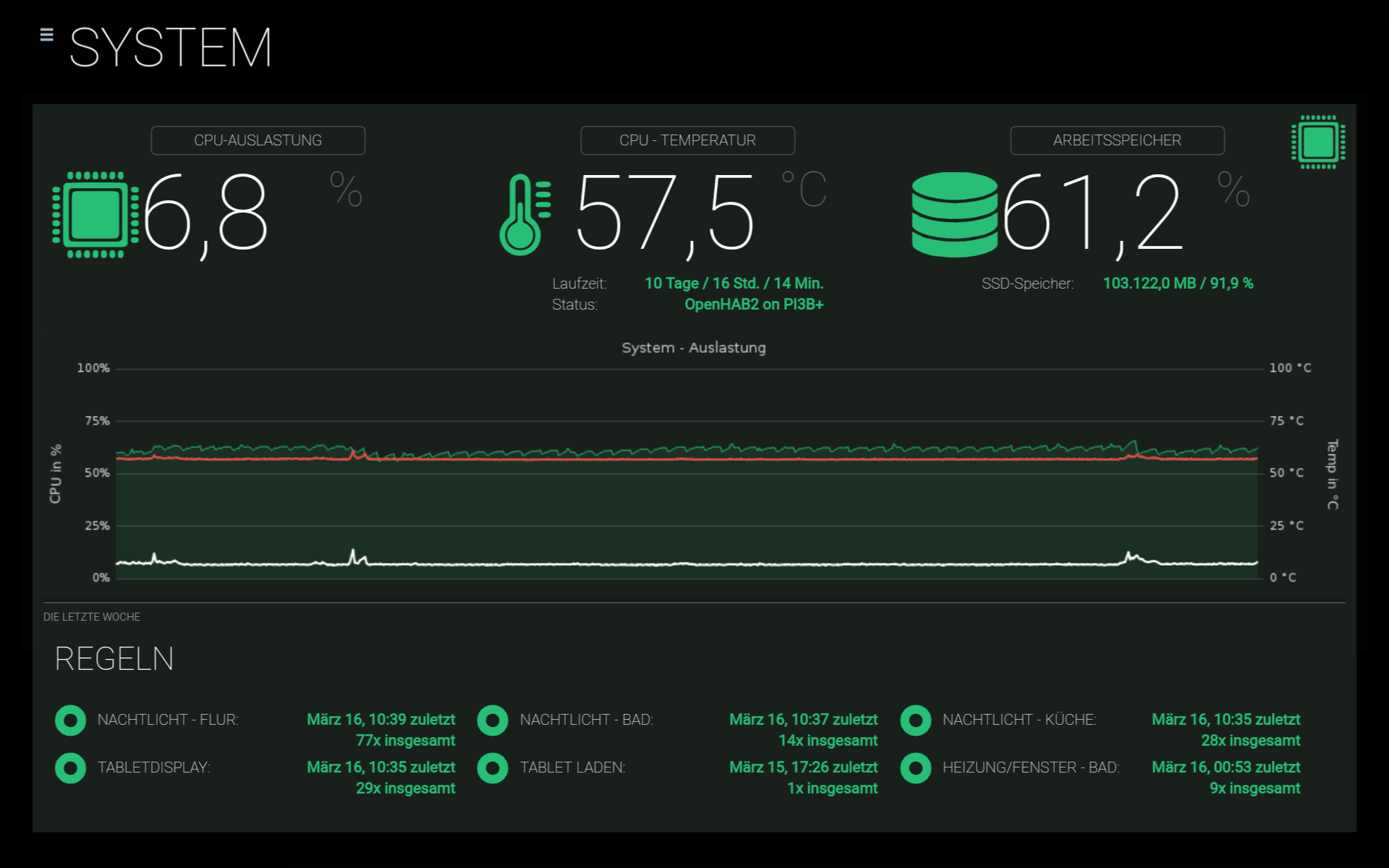Image resolution: width=1389 pixels, height=868 pixels.
Task: Click the green circle icon for HEIZUNG/FENSTER - BAD
Action: click(x=915, y=768)
